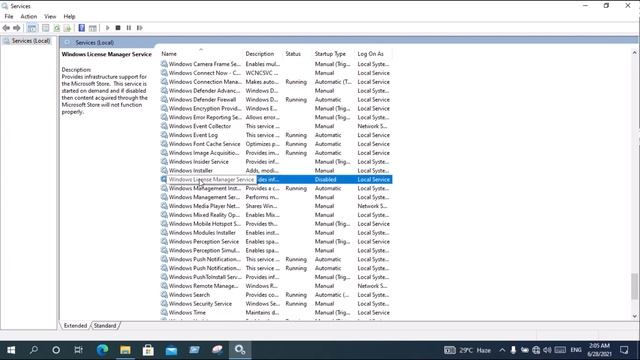Select the Windows Installer service
The image size is (640, 360).
point(276,171)
